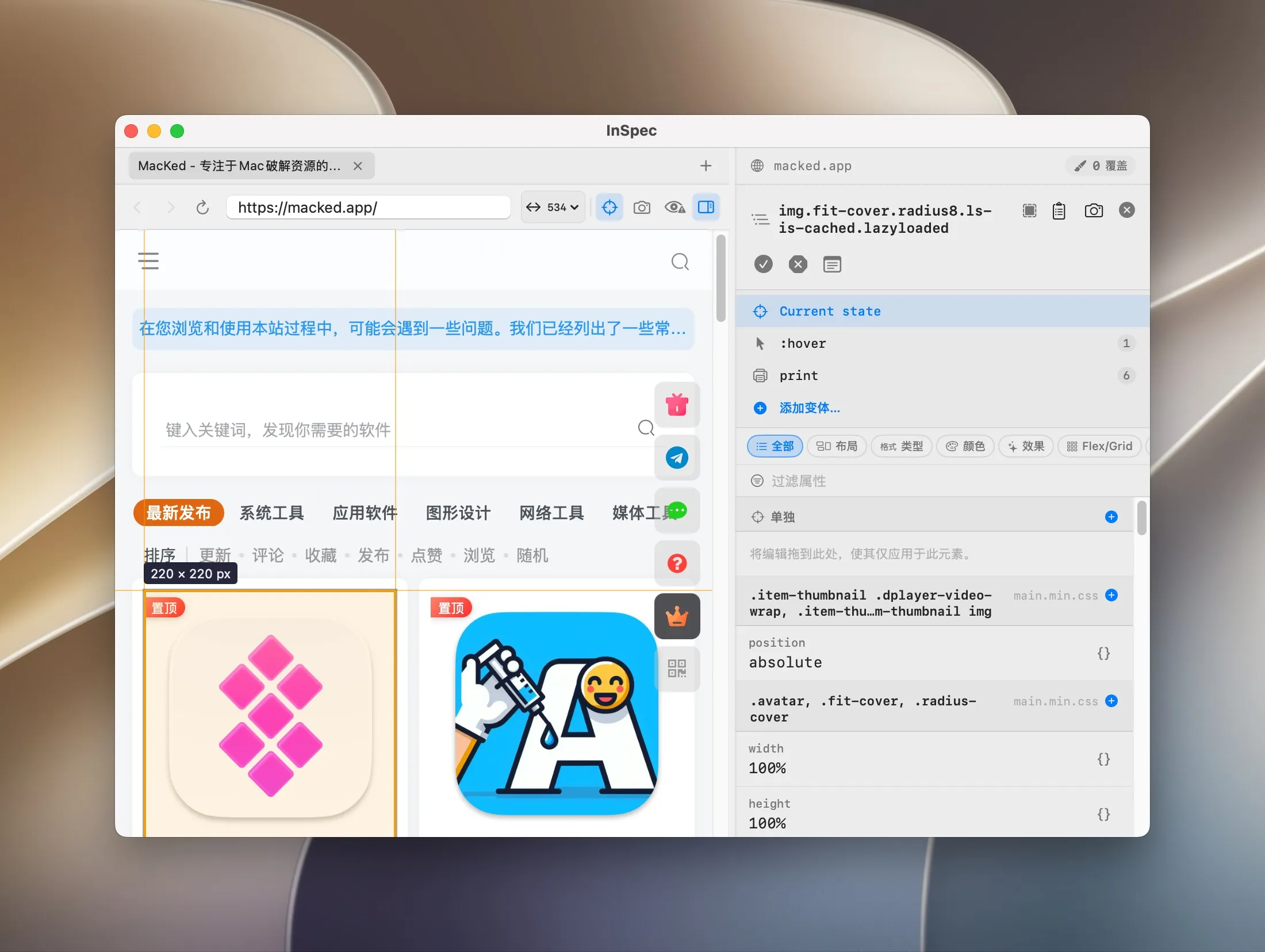Click the Telegram floating button
1265x952 pixels.
click(x=677, y=458)
